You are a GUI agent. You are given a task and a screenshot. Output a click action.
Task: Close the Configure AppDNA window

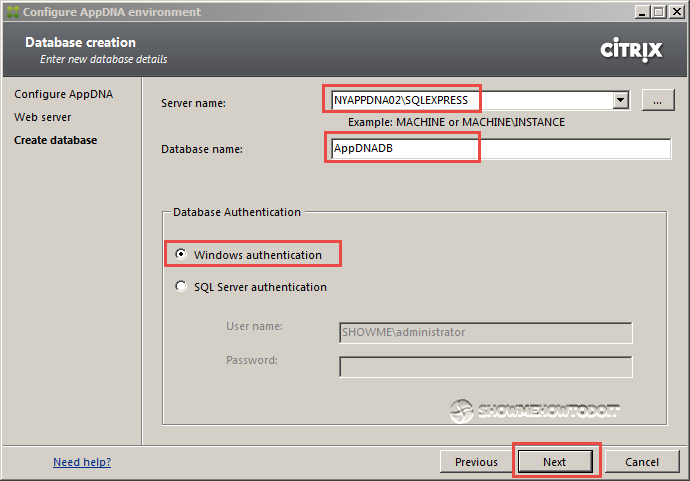coord(676,12)
